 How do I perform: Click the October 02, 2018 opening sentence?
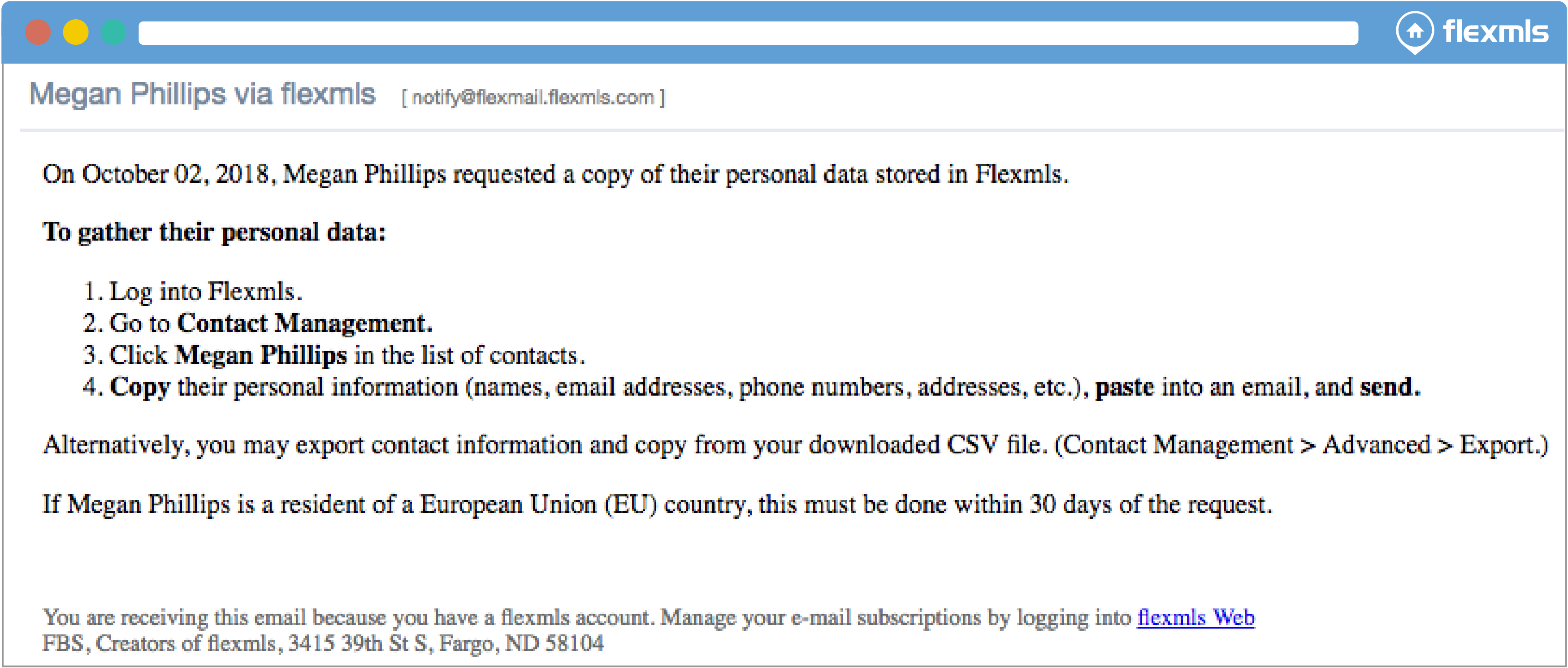pos(554,175)
